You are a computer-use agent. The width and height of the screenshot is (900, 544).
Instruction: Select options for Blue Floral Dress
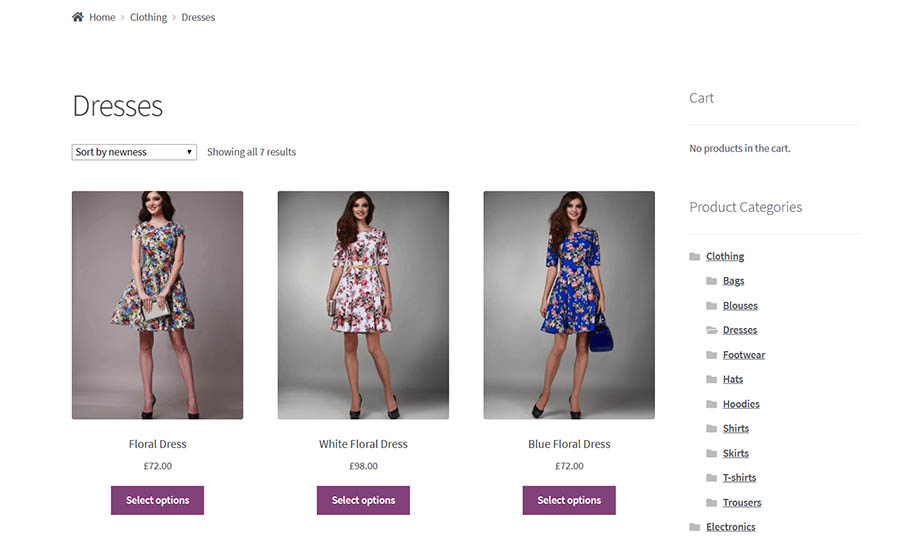tap(569, 500)
